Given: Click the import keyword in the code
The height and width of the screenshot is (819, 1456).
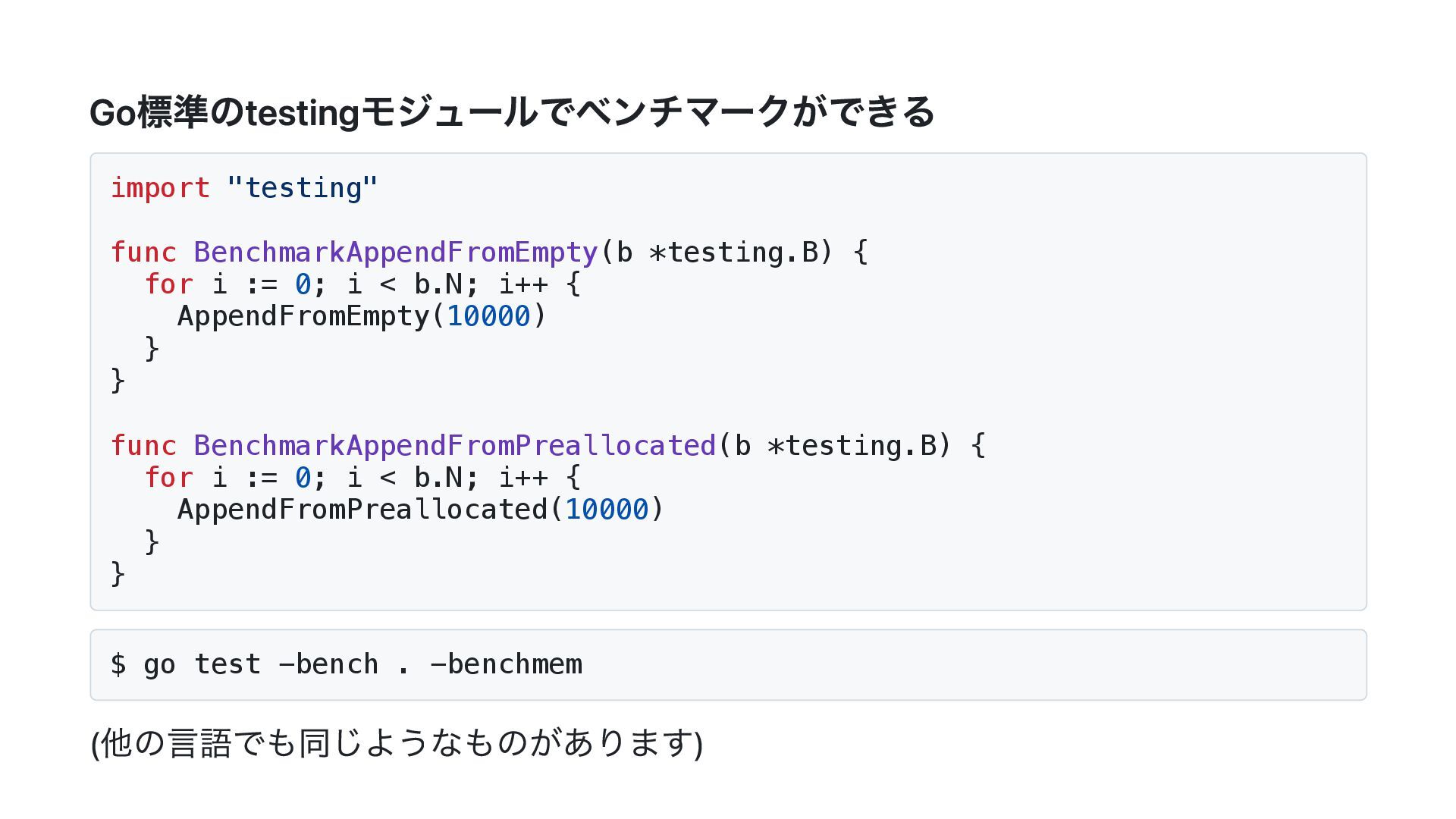Looking at the screenshot, I should click(x=160, y=188).
